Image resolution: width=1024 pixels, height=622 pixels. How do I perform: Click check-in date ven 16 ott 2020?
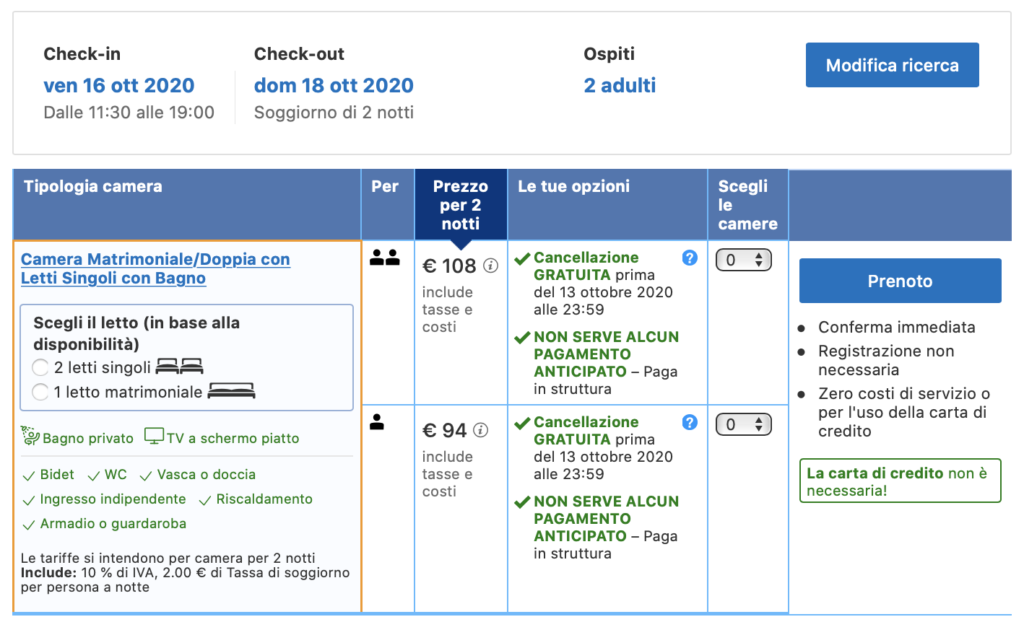pyautogui.click(x=119, y=86)
